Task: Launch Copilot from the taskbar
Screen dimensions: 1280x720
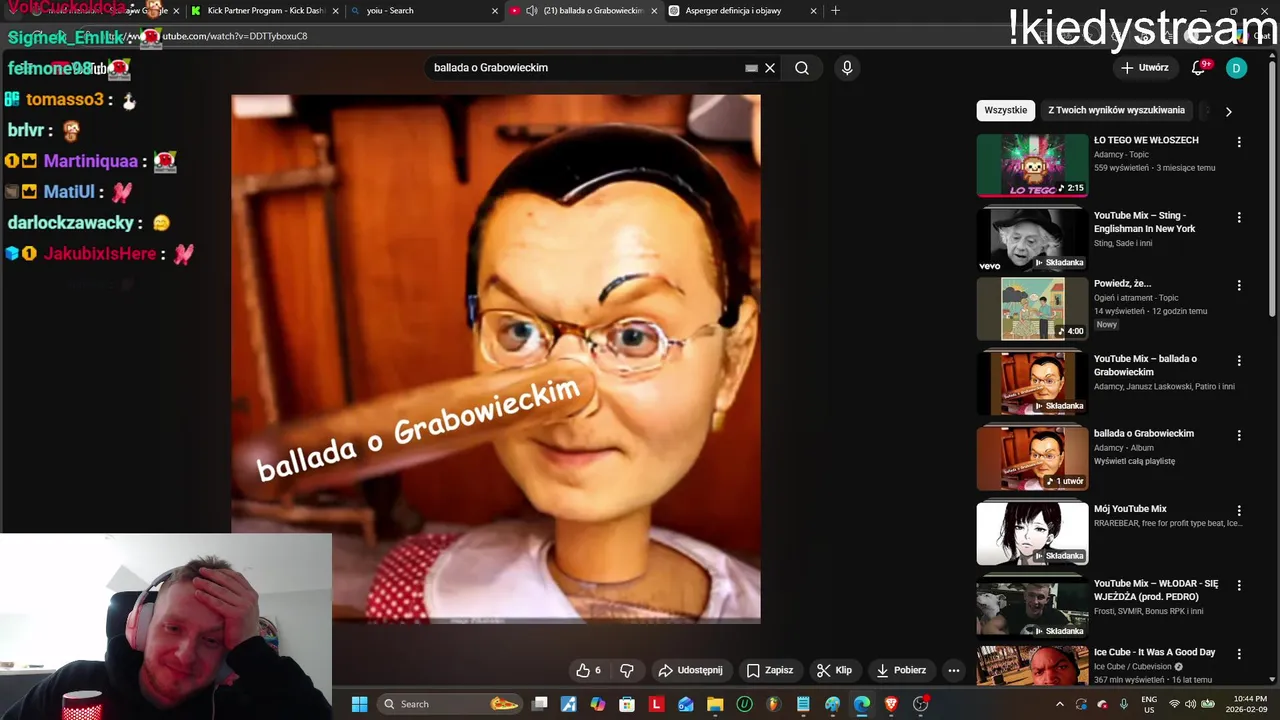Action: pos(598,704)
